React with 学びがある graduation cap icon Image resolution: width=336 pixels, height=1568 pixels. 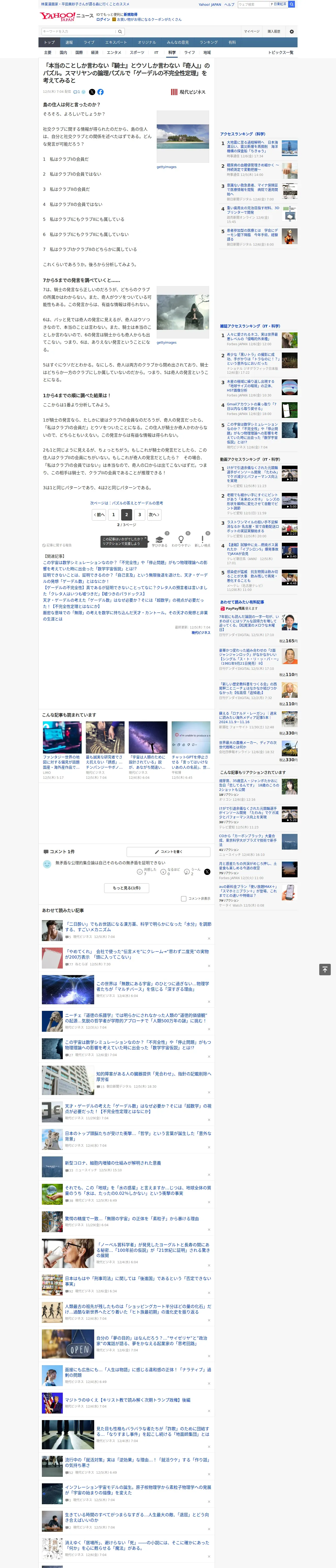(x=160, y=540)
